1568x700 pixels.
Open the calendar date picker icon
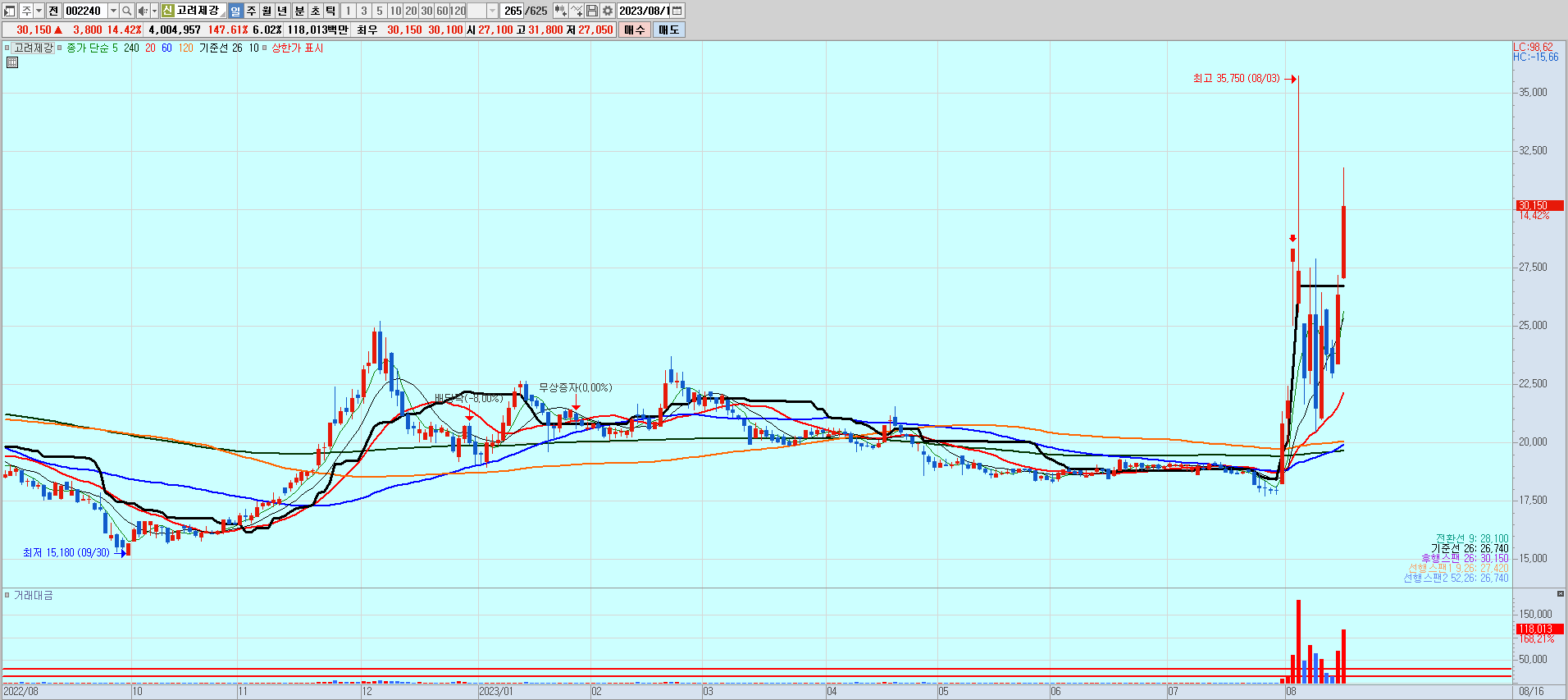pos(677,11)
